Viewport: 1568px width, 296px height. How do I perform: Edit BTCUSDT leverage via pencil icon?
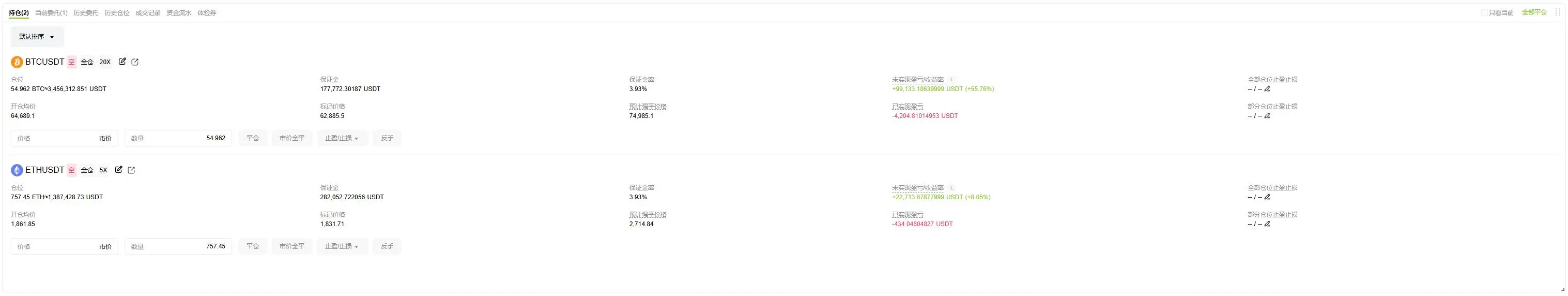(122, 62)
